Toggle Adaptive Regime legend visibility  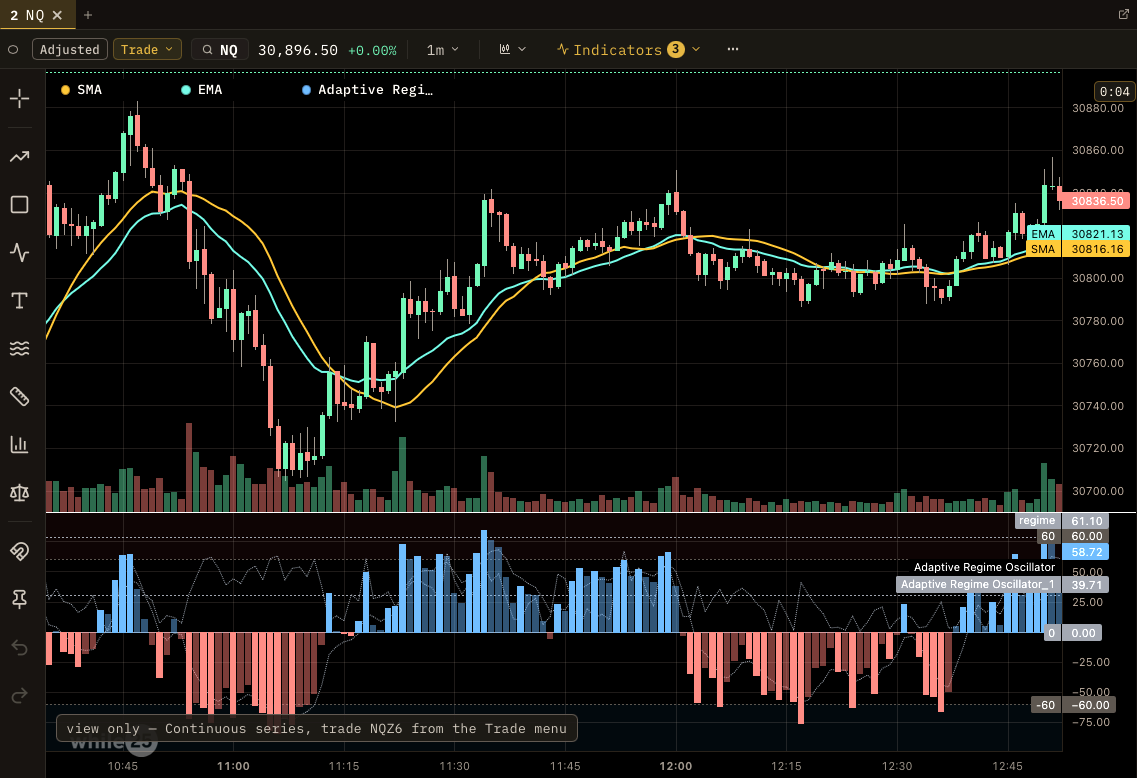[x=367, y=90]
